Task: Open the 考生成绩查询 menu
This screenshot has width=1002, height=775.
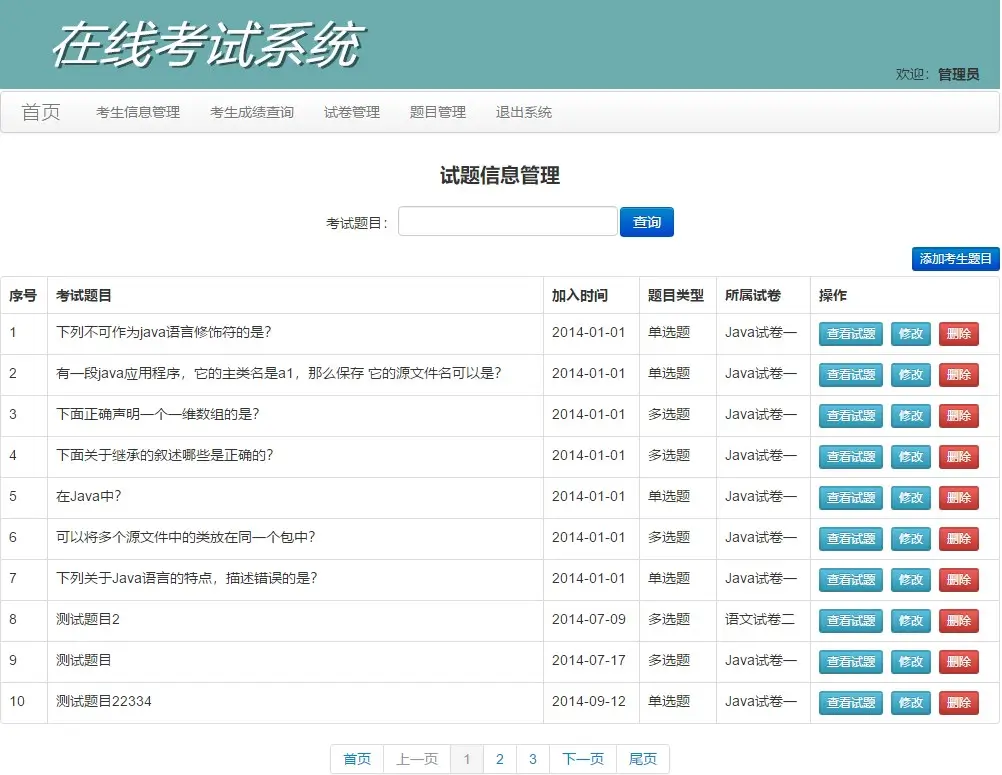Action: 252,112
